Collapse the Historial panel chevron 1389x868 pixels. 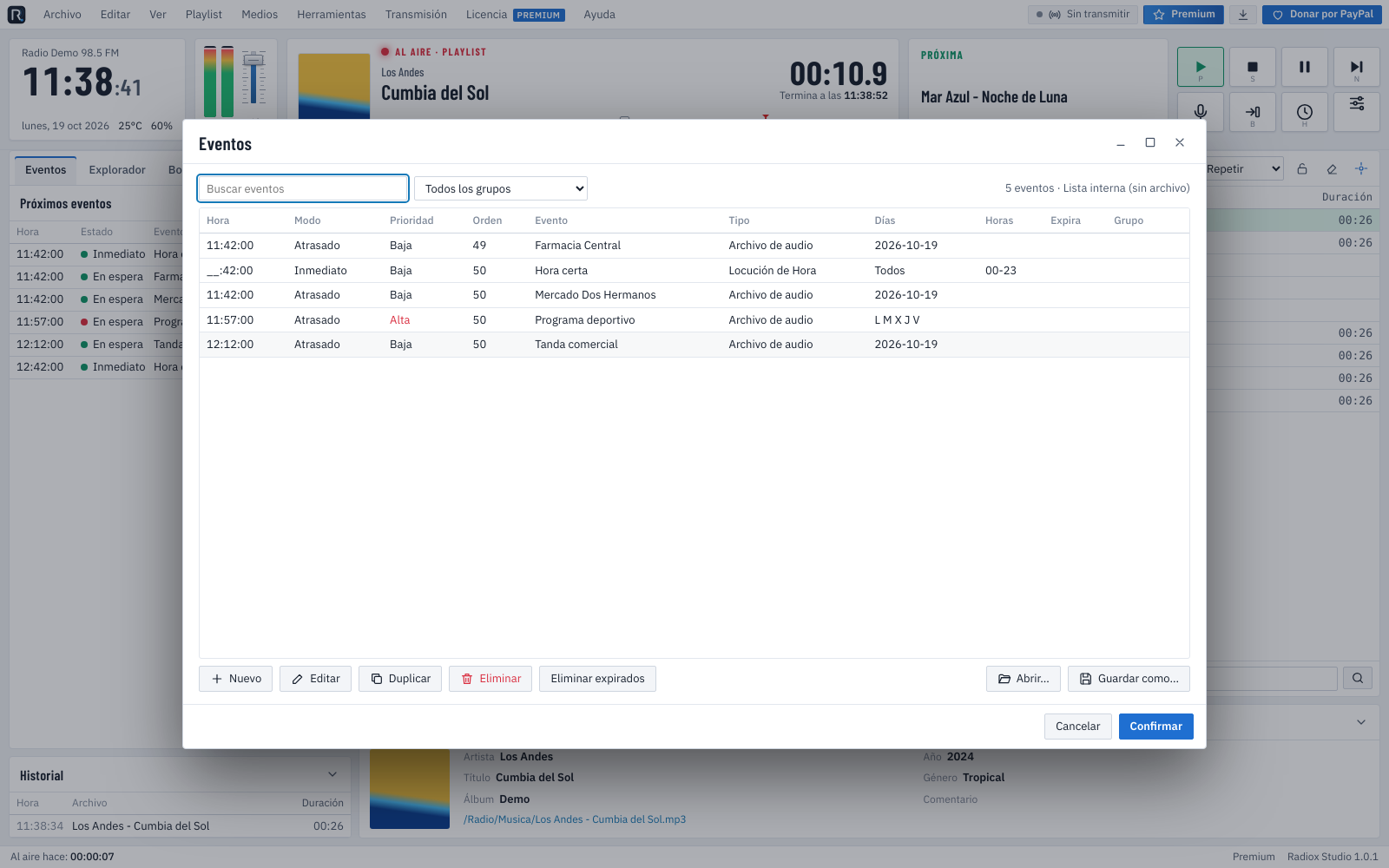(x=332, y=774)
